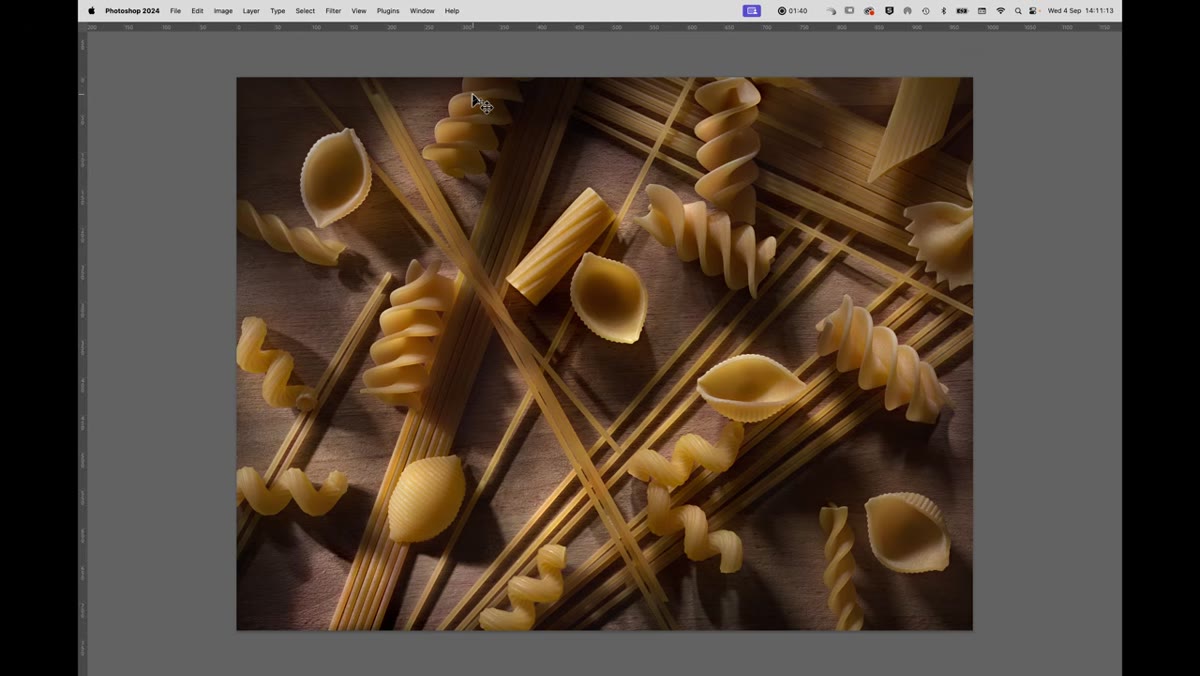Open the Image menu
Screen dimensions: 1200x676
pos(223,11)
